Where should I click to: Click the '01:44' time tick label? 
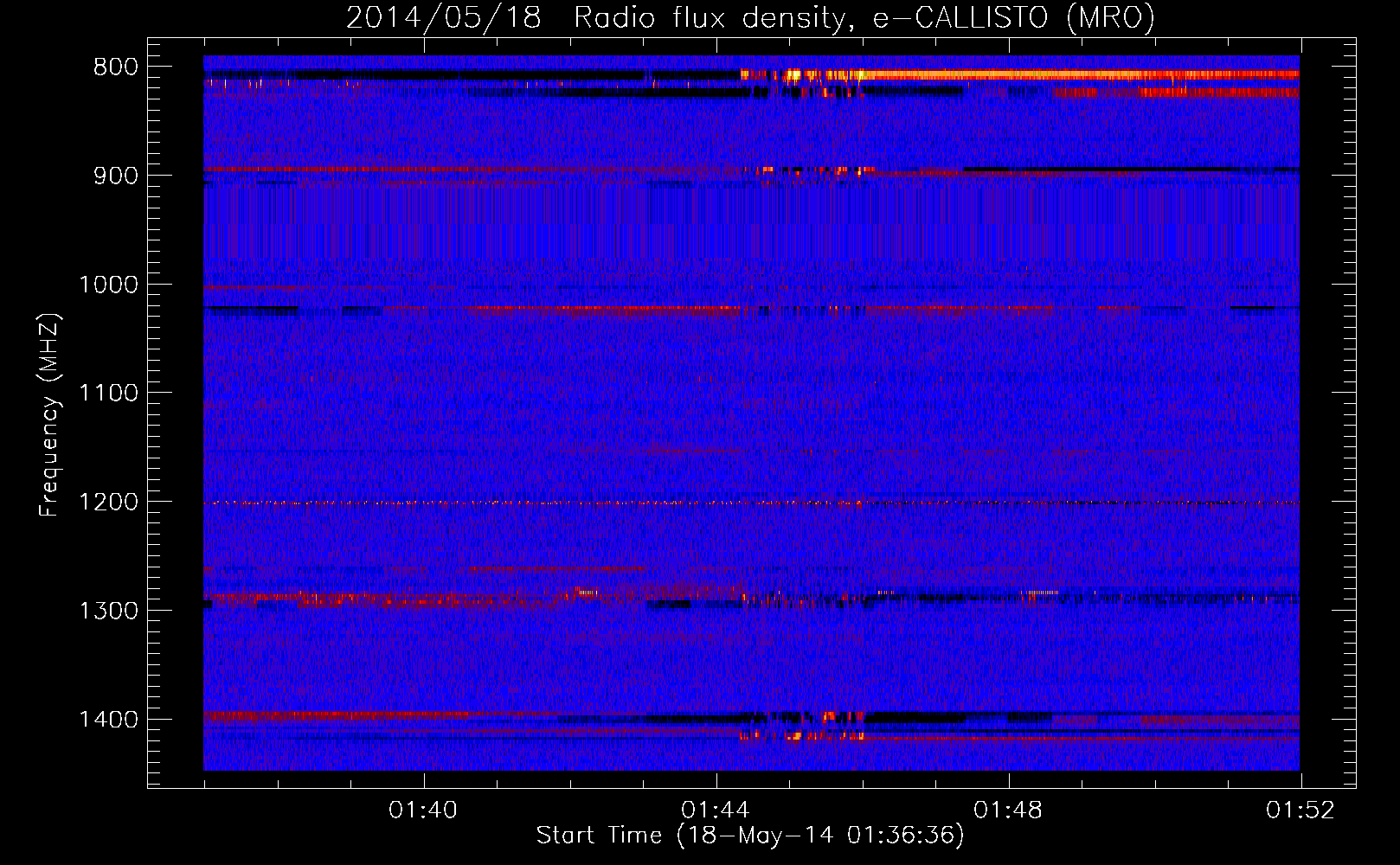coord(716,811)
